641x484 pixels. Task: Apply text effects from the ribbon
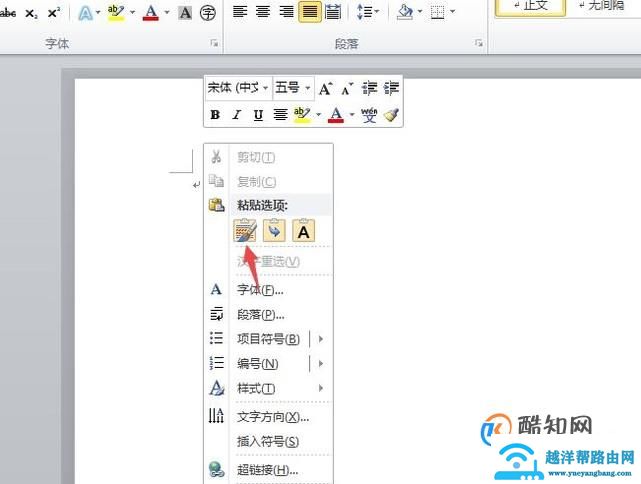(x=85, y=13)
